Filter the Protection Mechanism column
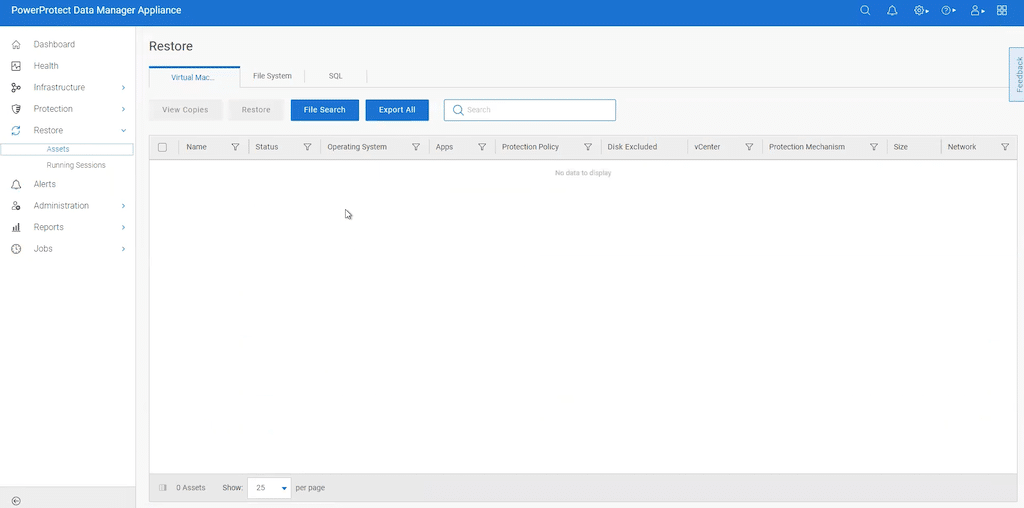Viewport: 1024px width, 508px height. click(x=874, y=147)
